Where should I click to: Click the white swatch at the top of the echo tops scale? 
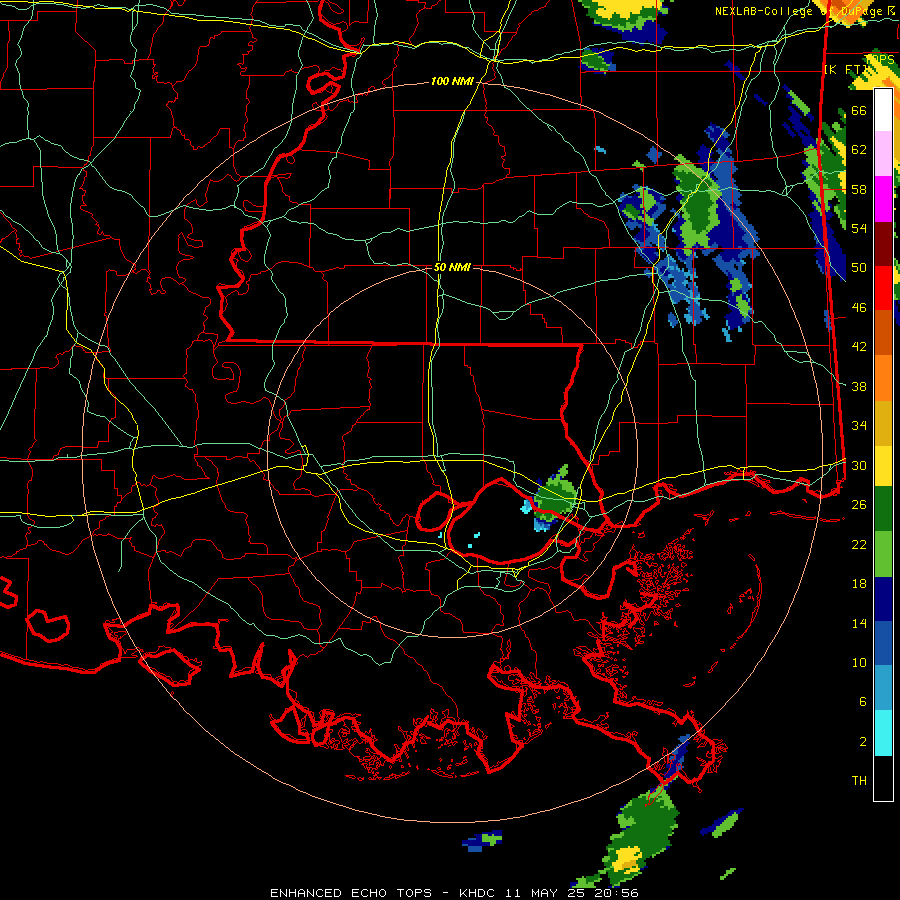[883, 110]
